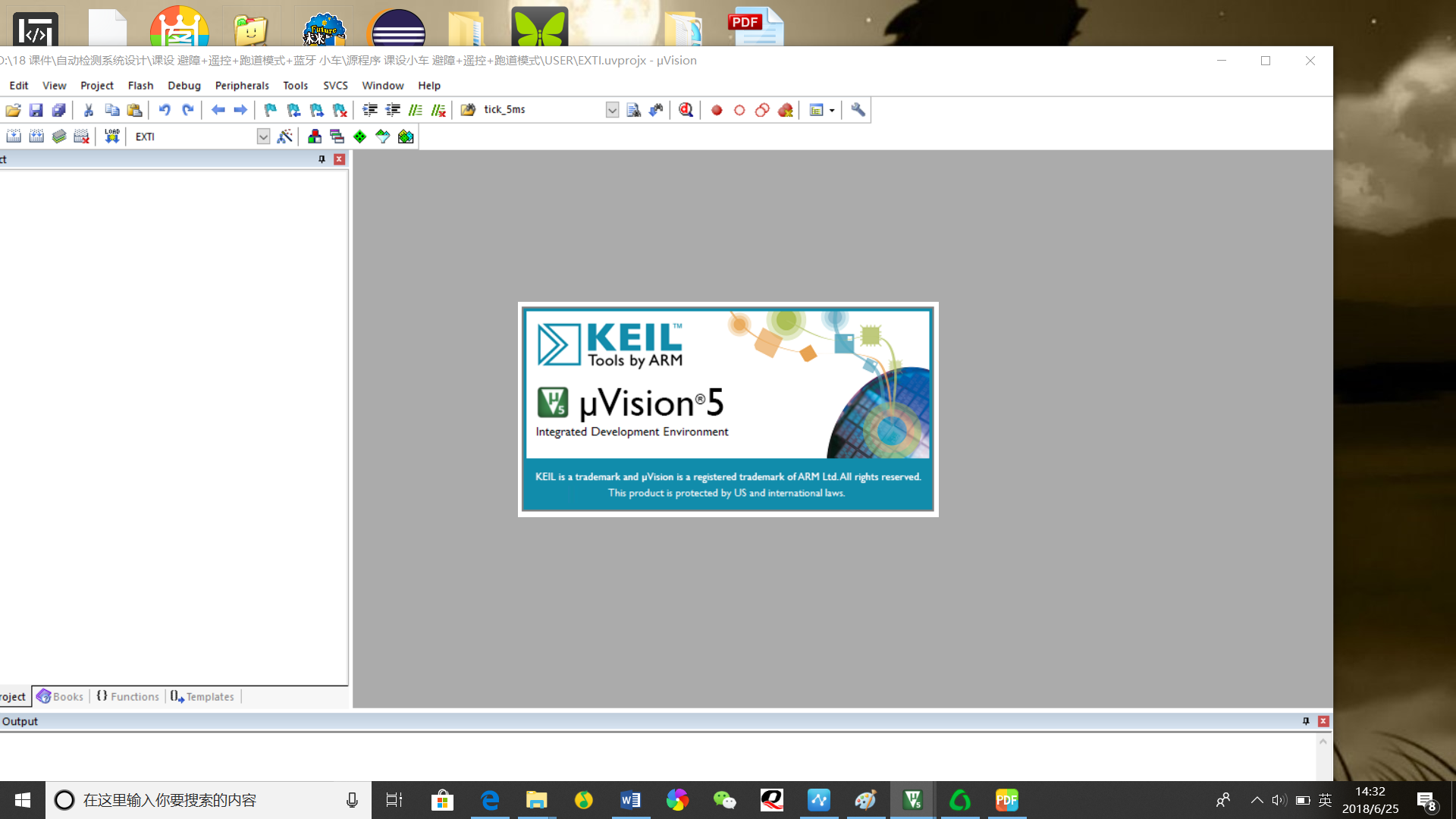The width and height of the screenshot is (1456, 819).
Task: Click the Open file toolbar icon
Action: point(13,110)
